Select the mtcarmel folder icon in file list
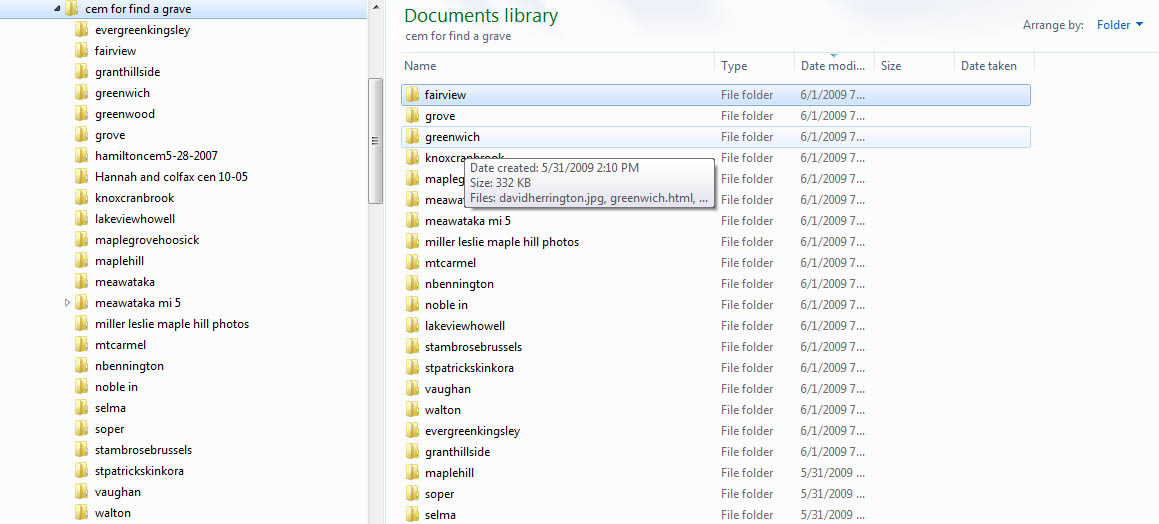 pos(412,263)
